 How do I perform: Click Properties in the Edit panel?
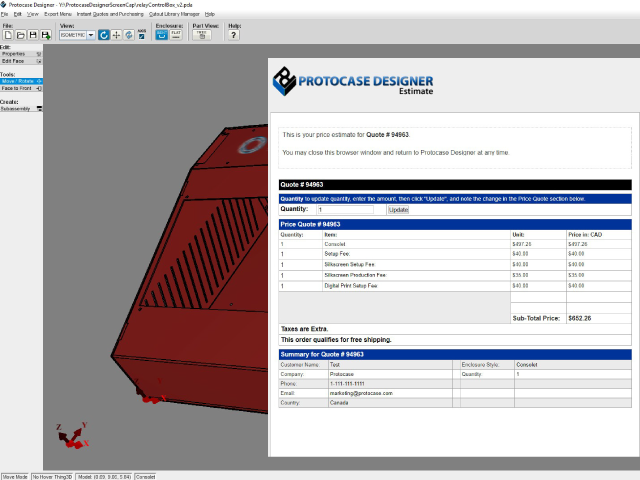point(21,54)
